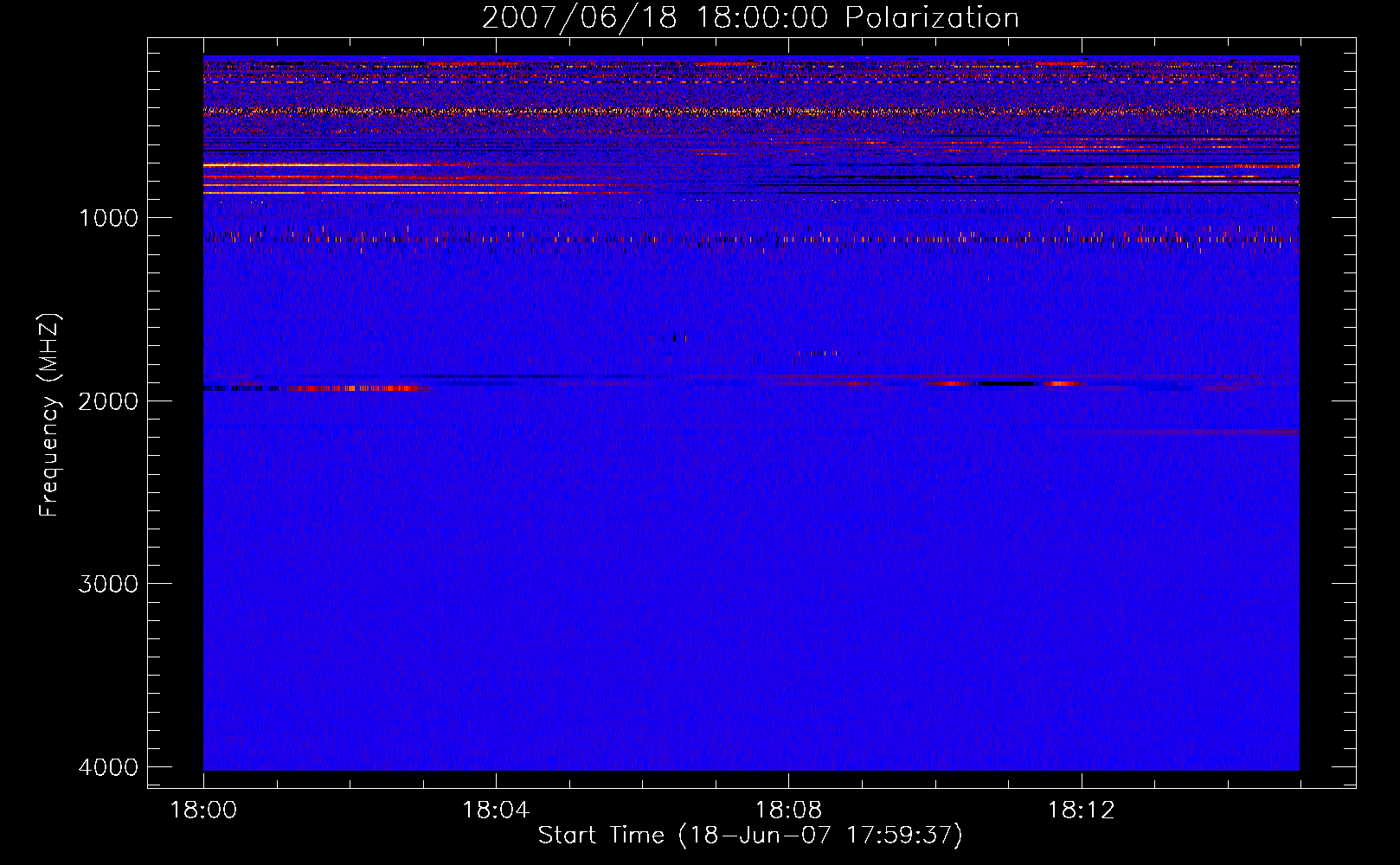Screen dimensions: 1400x865
Task: Click the "Frequency (MHZ)" axis label
Action: click(50, 415)
